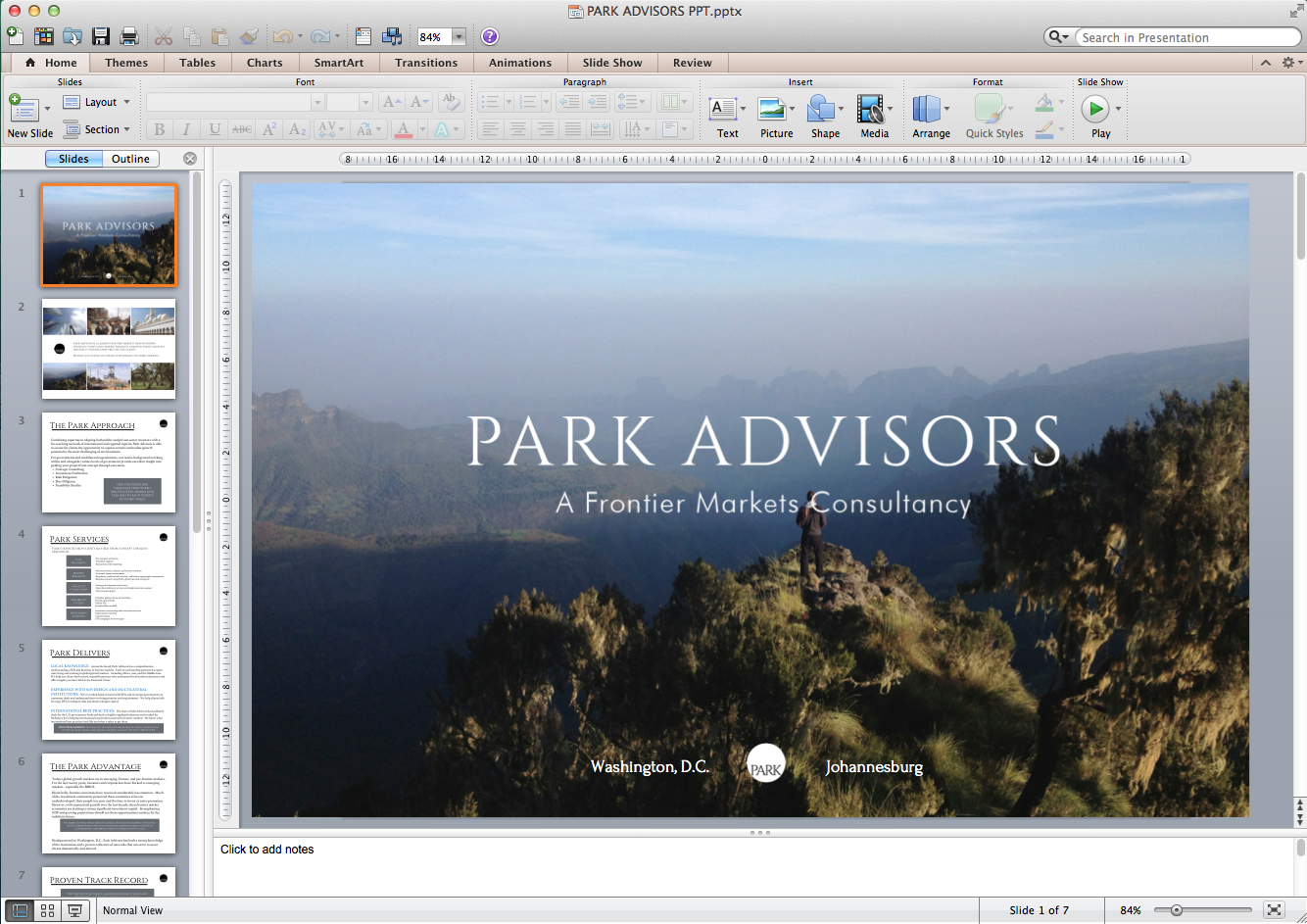The height and width of the screenshot is (924, 1307).
Task: Open the search options magnifier dropdown
Action: (1059, 37)
